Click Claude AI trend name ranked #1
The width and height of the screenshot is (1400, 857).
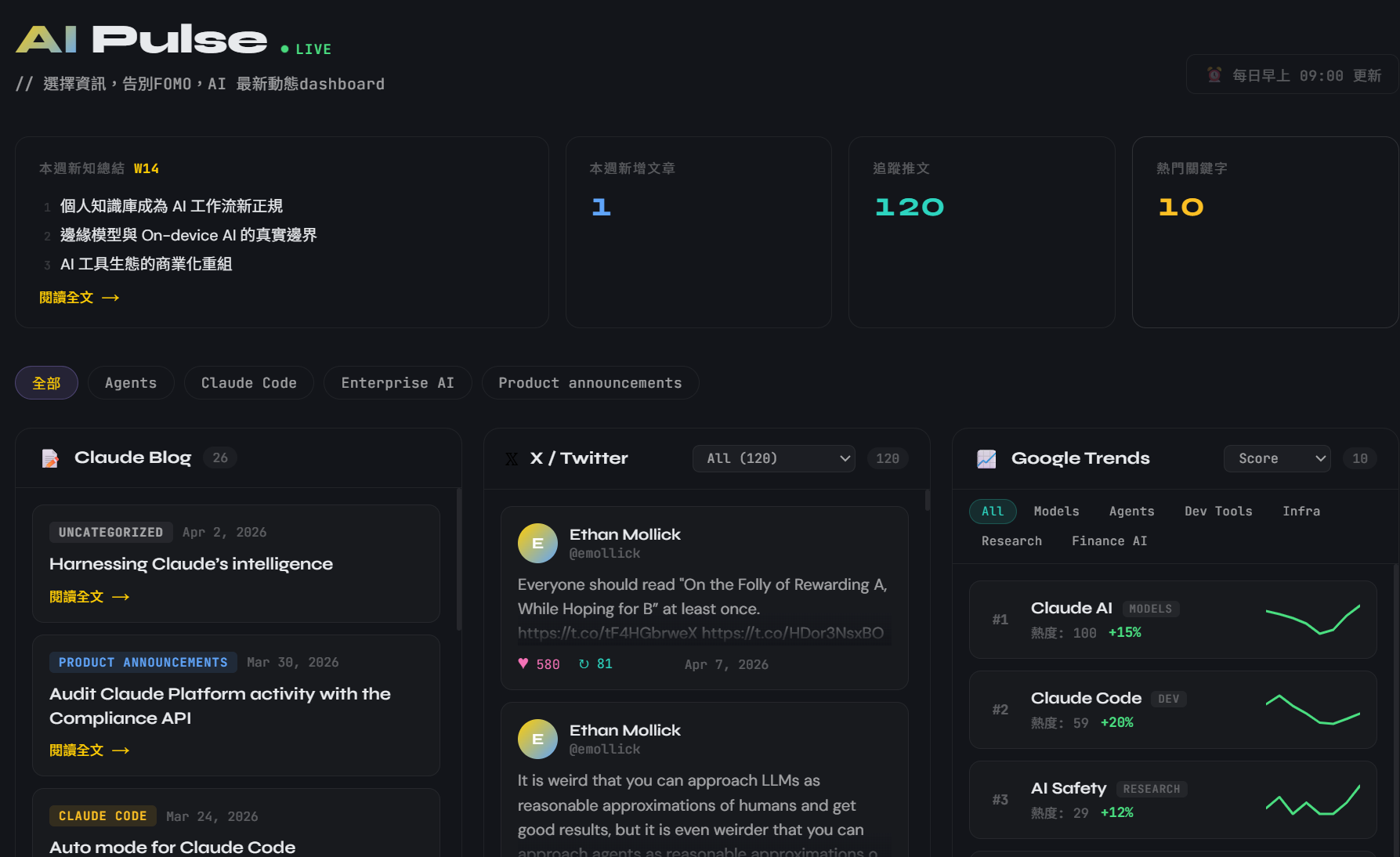(1072, 608)
